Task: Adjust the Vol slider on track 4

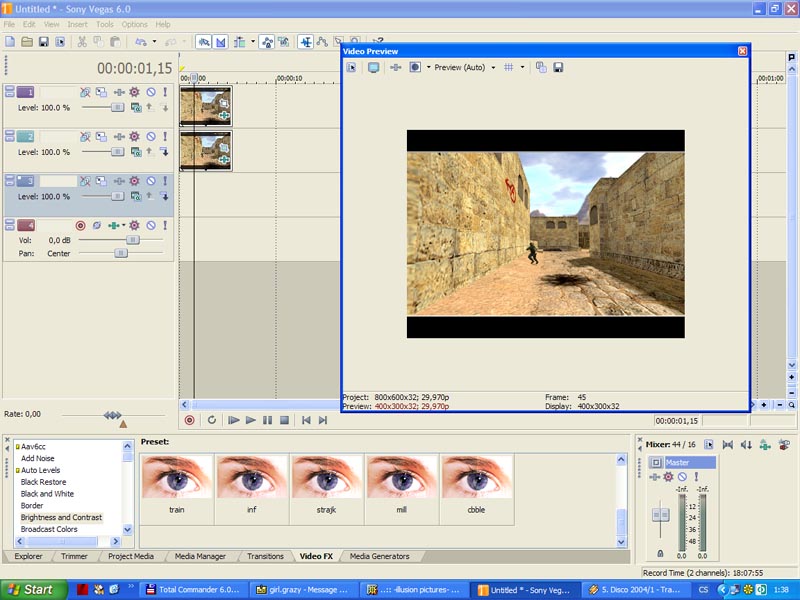Action: (133, 240)
